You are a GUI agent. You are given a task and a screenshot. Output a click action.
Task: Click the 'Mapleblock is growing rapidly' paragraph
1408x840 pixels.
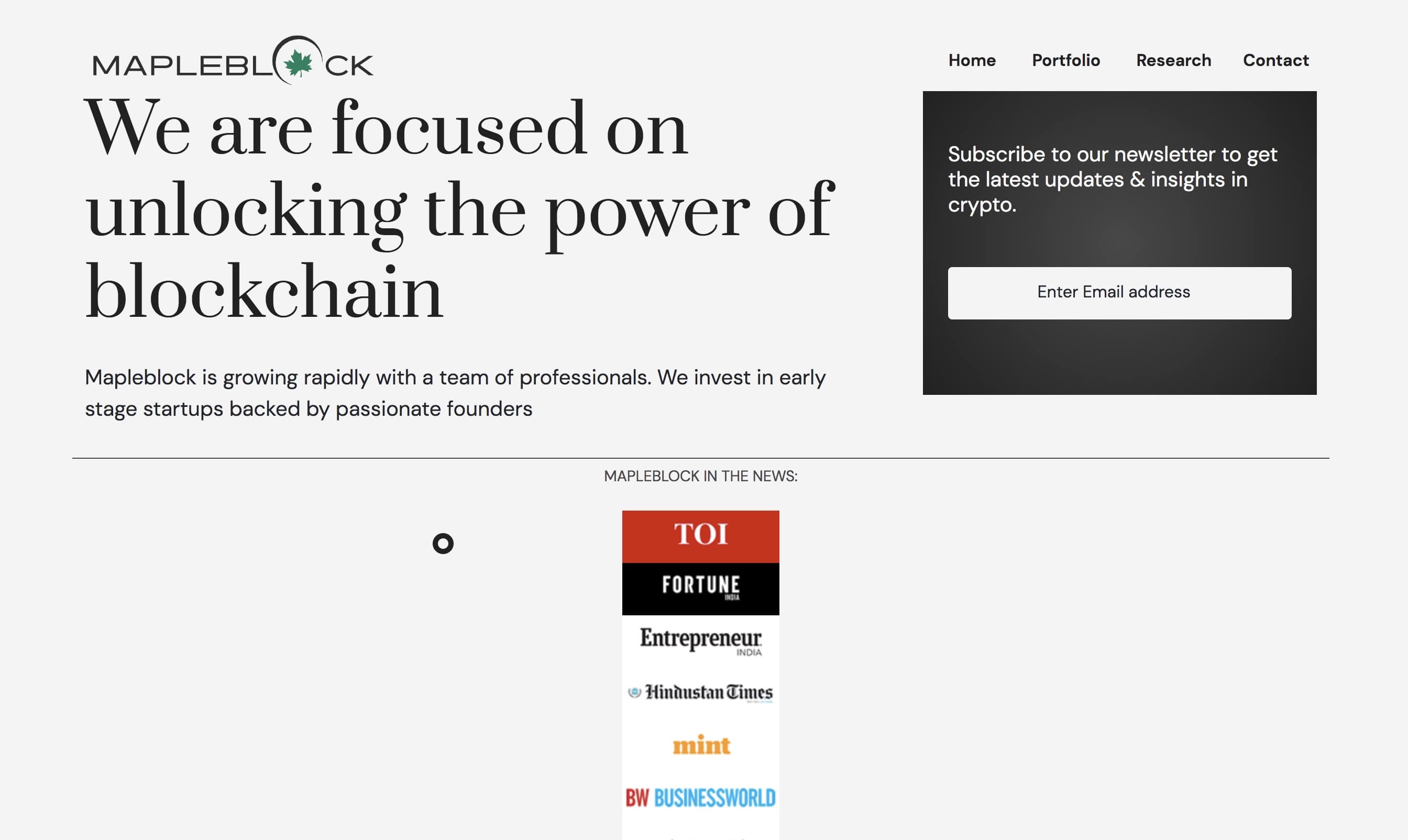(455, 393)
